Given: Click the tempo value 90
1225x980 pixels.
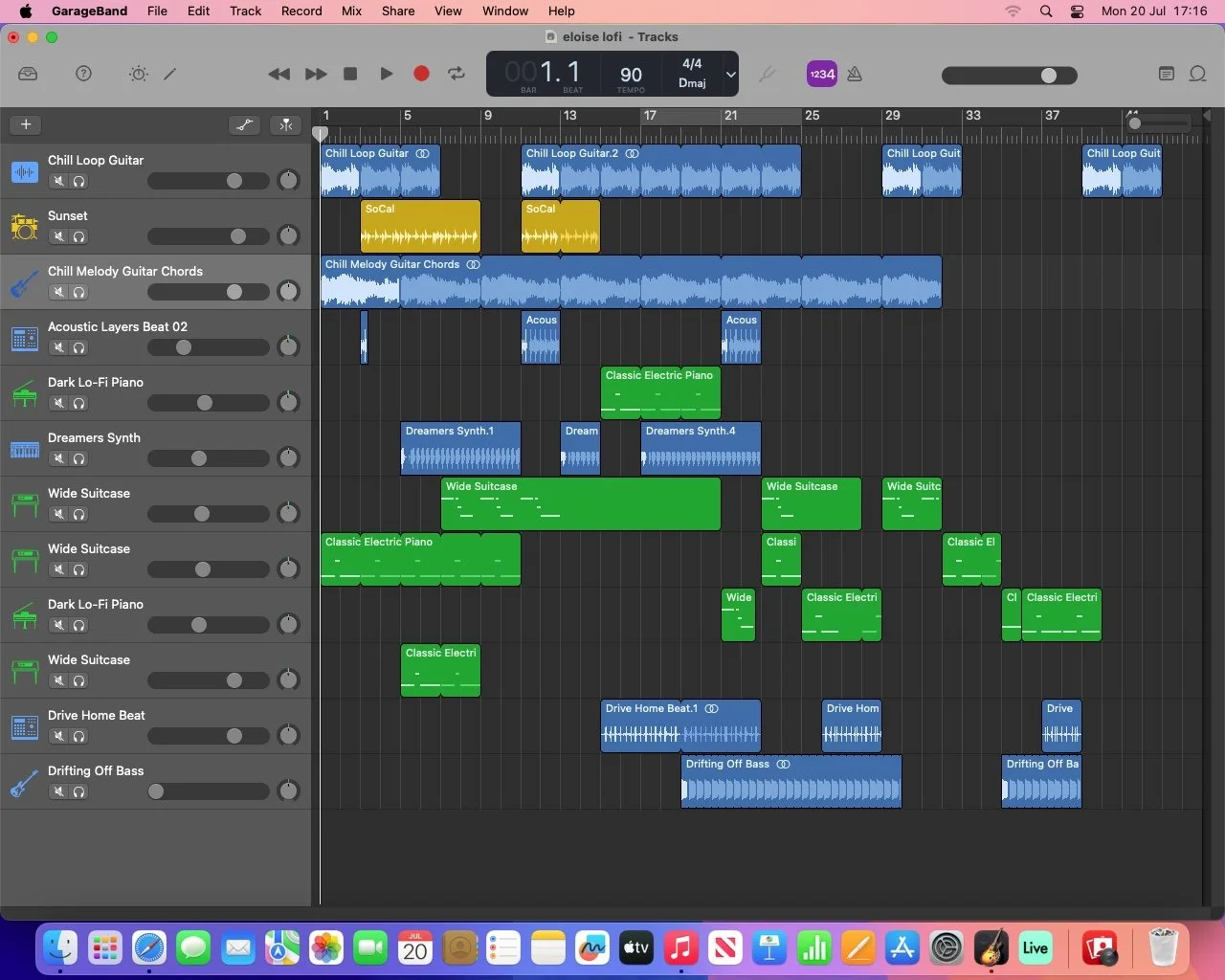Looking at the screenshot, I should click(x=631, y=75).
